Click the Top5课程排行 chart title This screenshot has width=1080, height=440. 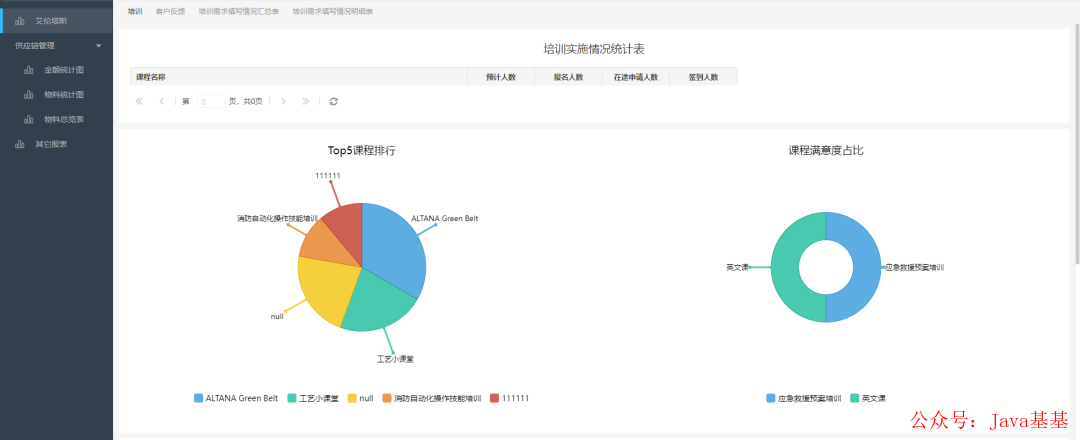pyautogui.click(x=362, y=151)
